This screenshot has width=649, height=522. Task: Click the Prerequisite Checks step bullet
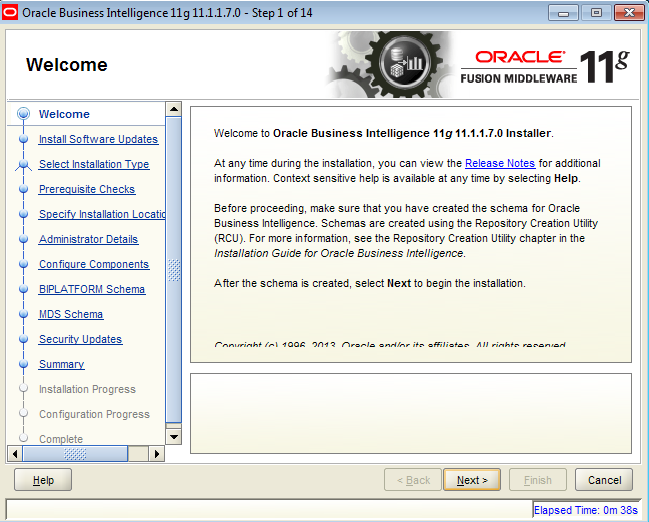(24, 189)
